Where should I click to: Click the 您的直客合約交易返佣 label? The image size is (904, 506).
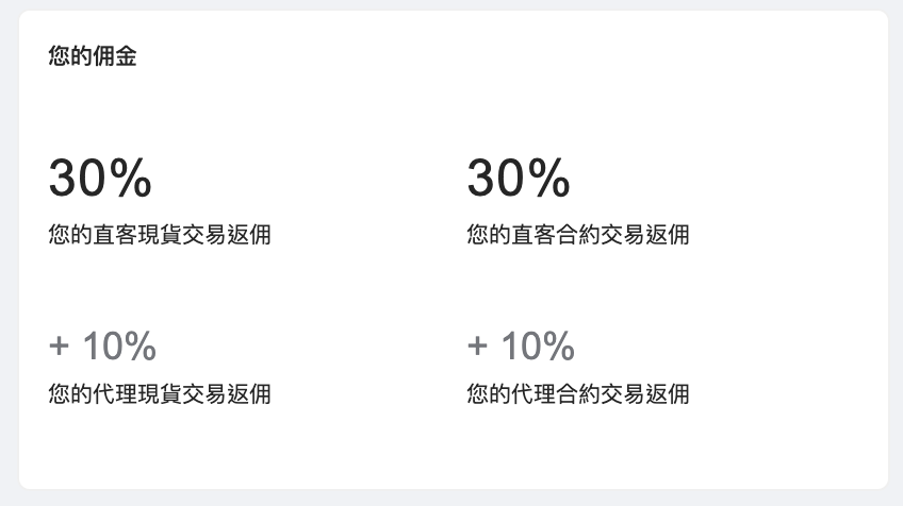pyautogui.click(x=577, y=236)
